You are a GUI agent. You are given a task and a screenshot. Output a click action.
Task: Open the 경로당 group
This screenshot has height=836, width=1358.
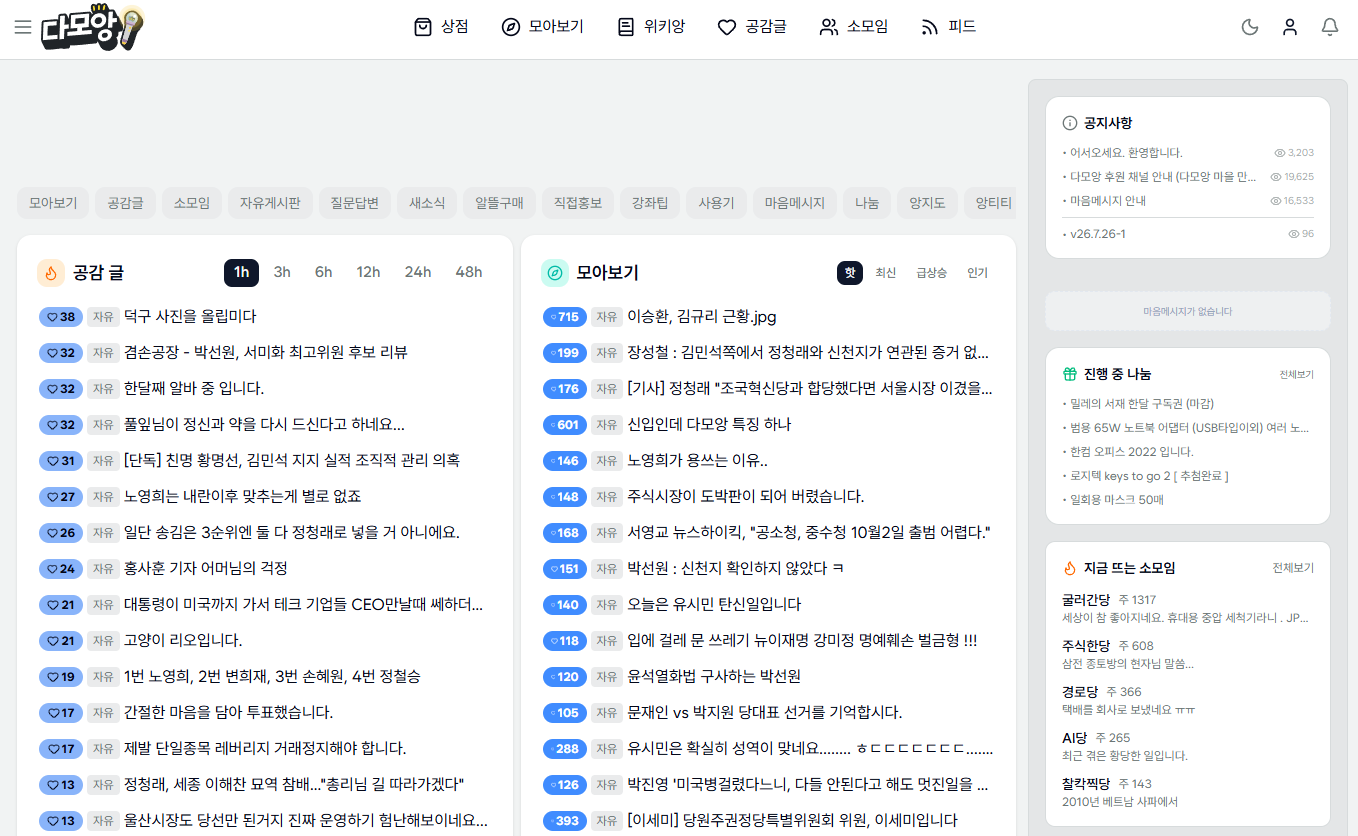click(1079, 692)
